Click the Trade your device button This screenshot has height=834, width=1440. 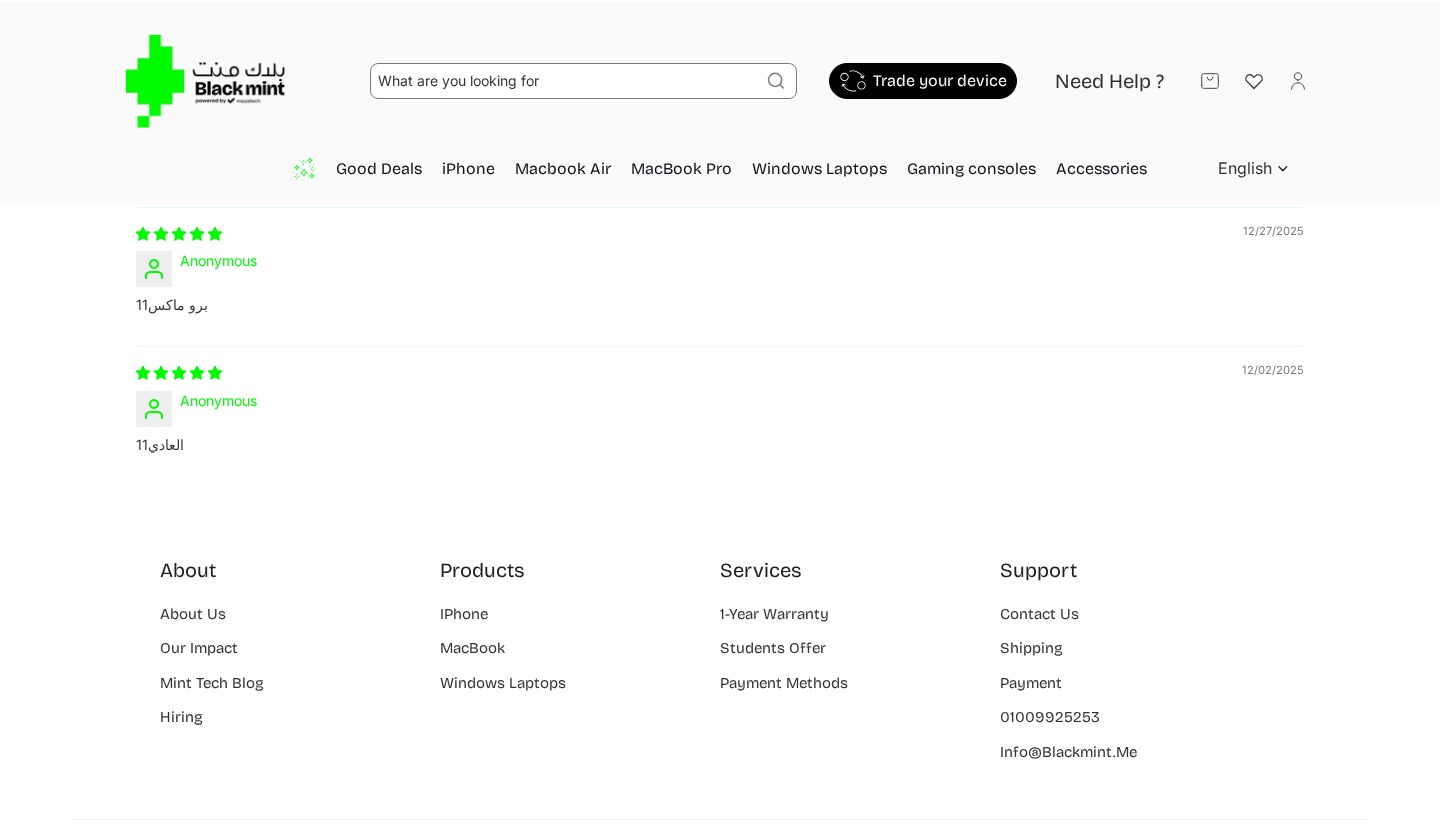pos(923,81)
